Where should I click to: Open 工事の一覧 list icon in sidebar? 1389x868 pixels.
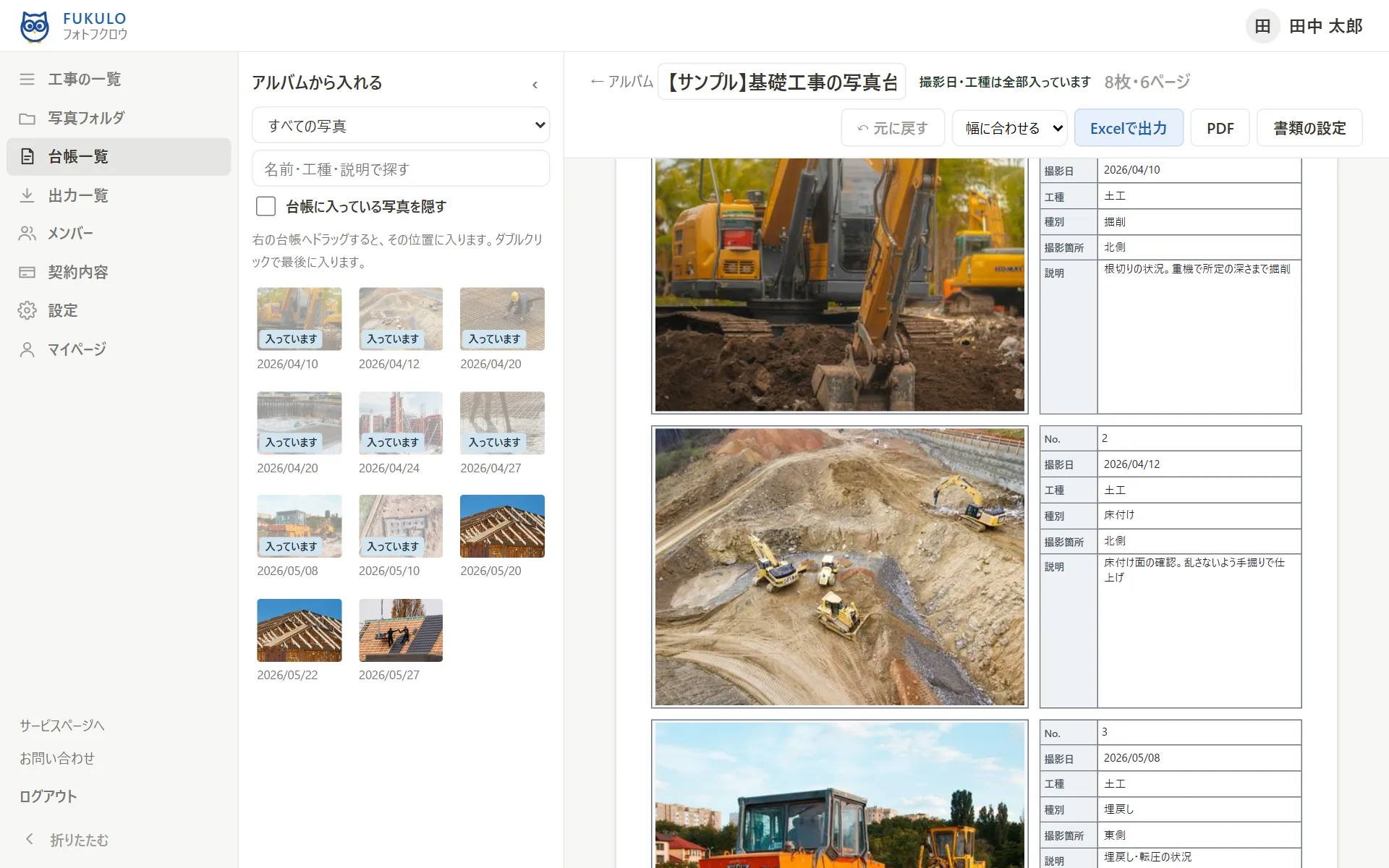pyautogui.click(x=27, y=79)
